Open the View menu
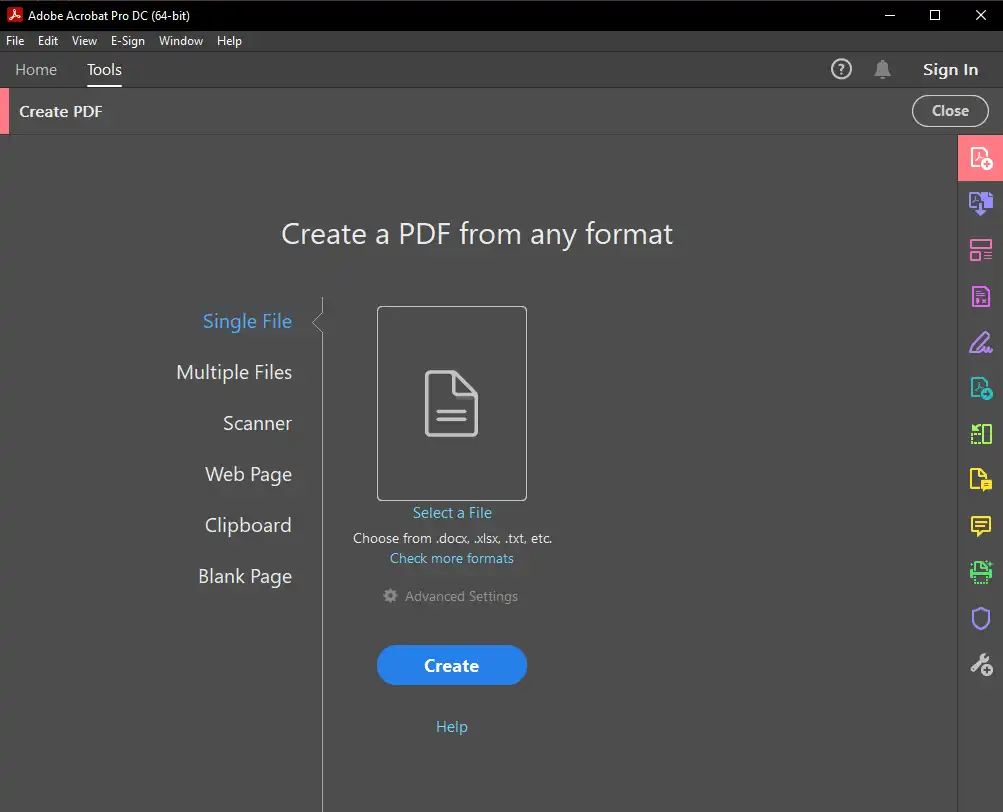 coord(84,41)
